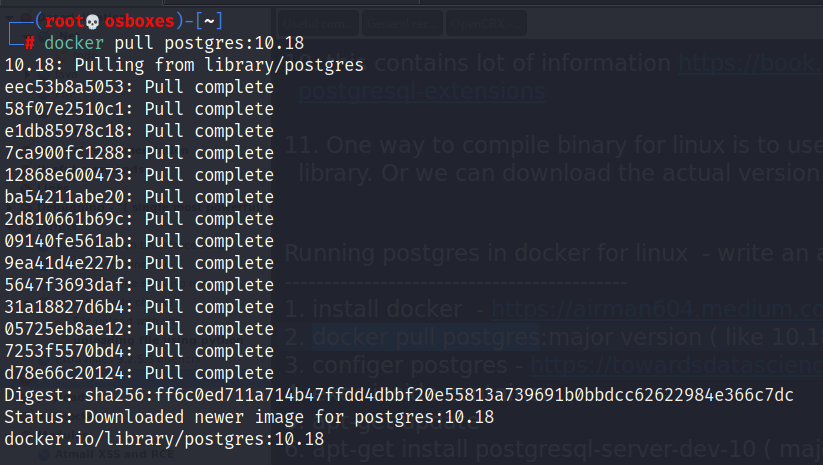Click the 'docker' command word in the terminal

[74, 43]
